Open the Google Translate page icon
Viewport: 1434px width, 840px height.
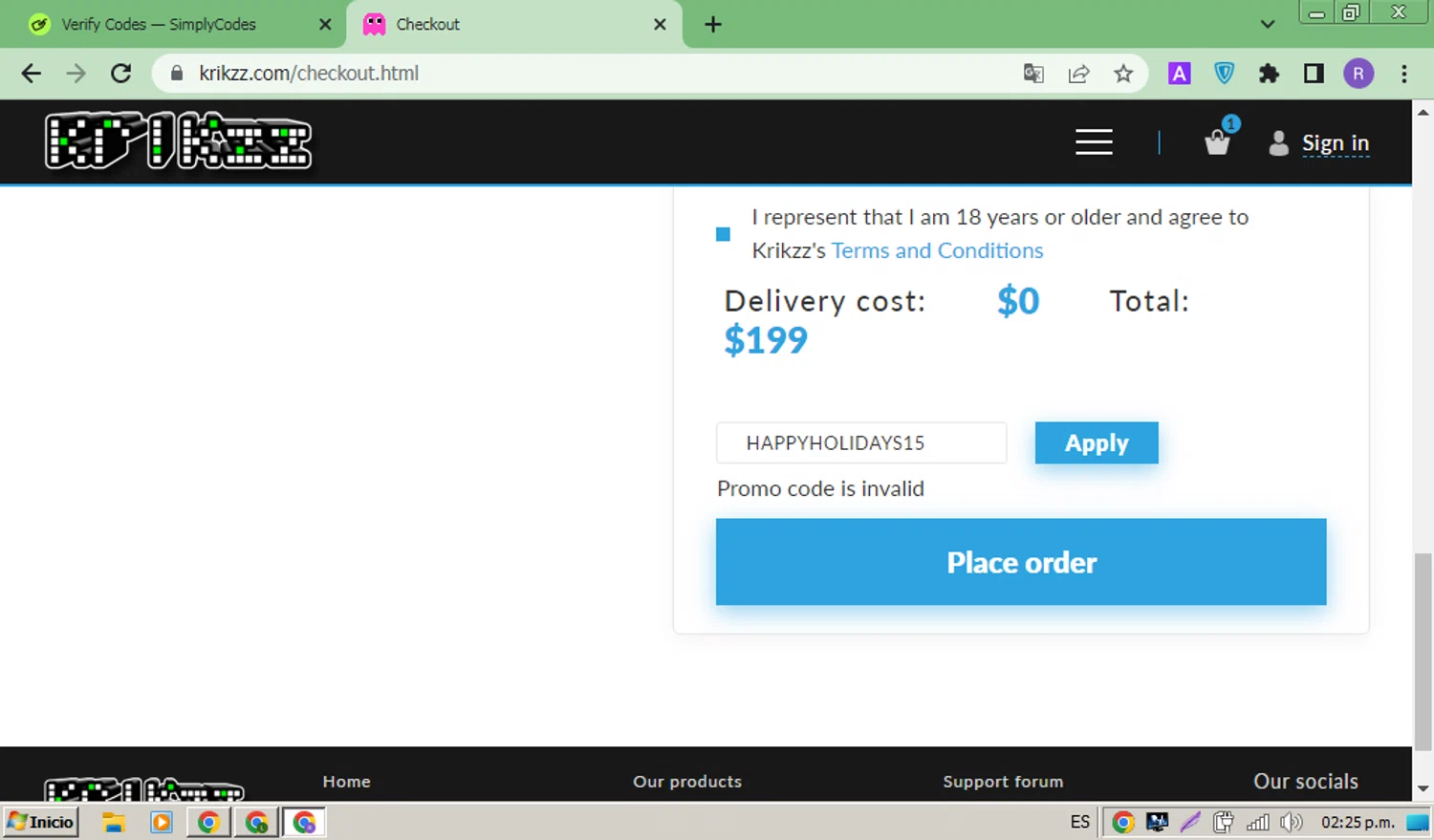point(1033,74)
